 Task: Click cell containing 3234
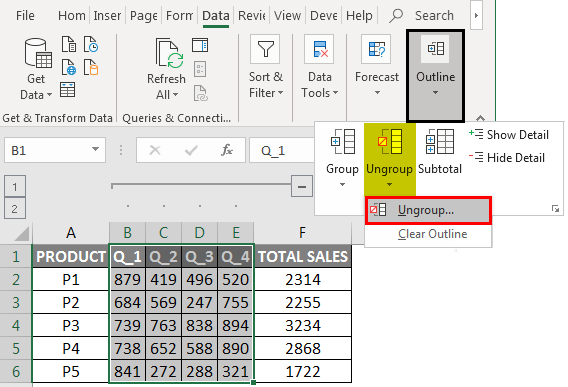click(302, 325)
